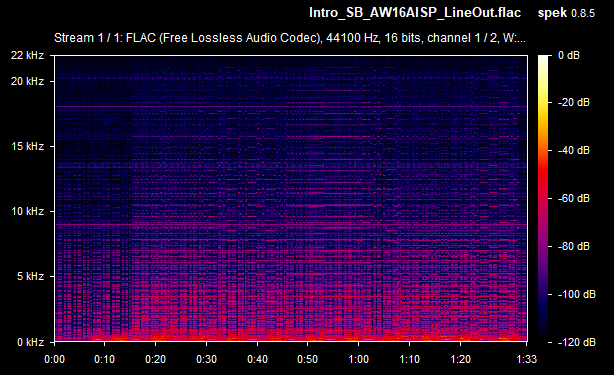Click the 20 kHz frequency axis label
Viewport: 614px width, 375px height.
[27, 81]
